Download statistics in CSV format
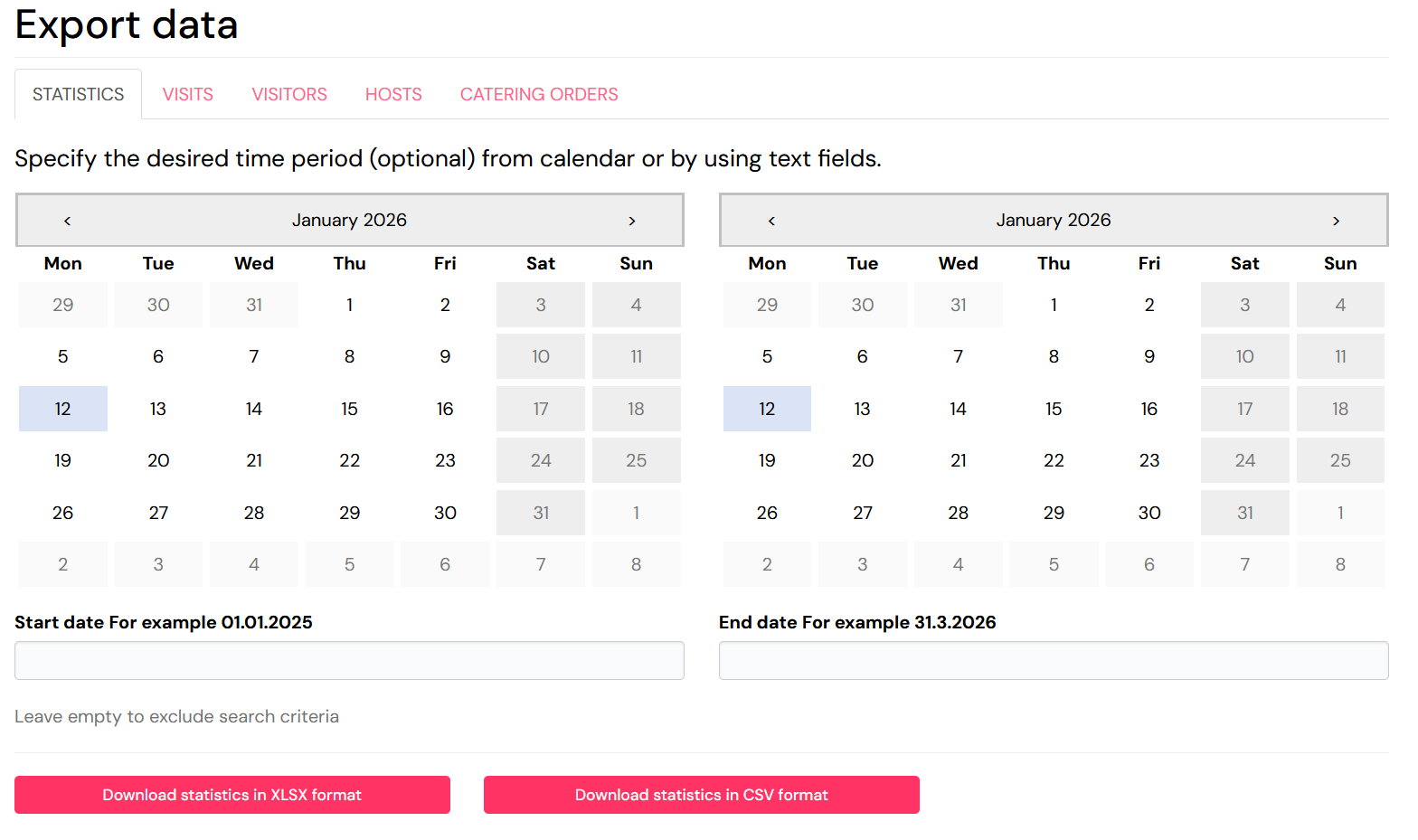 (702, 795)
